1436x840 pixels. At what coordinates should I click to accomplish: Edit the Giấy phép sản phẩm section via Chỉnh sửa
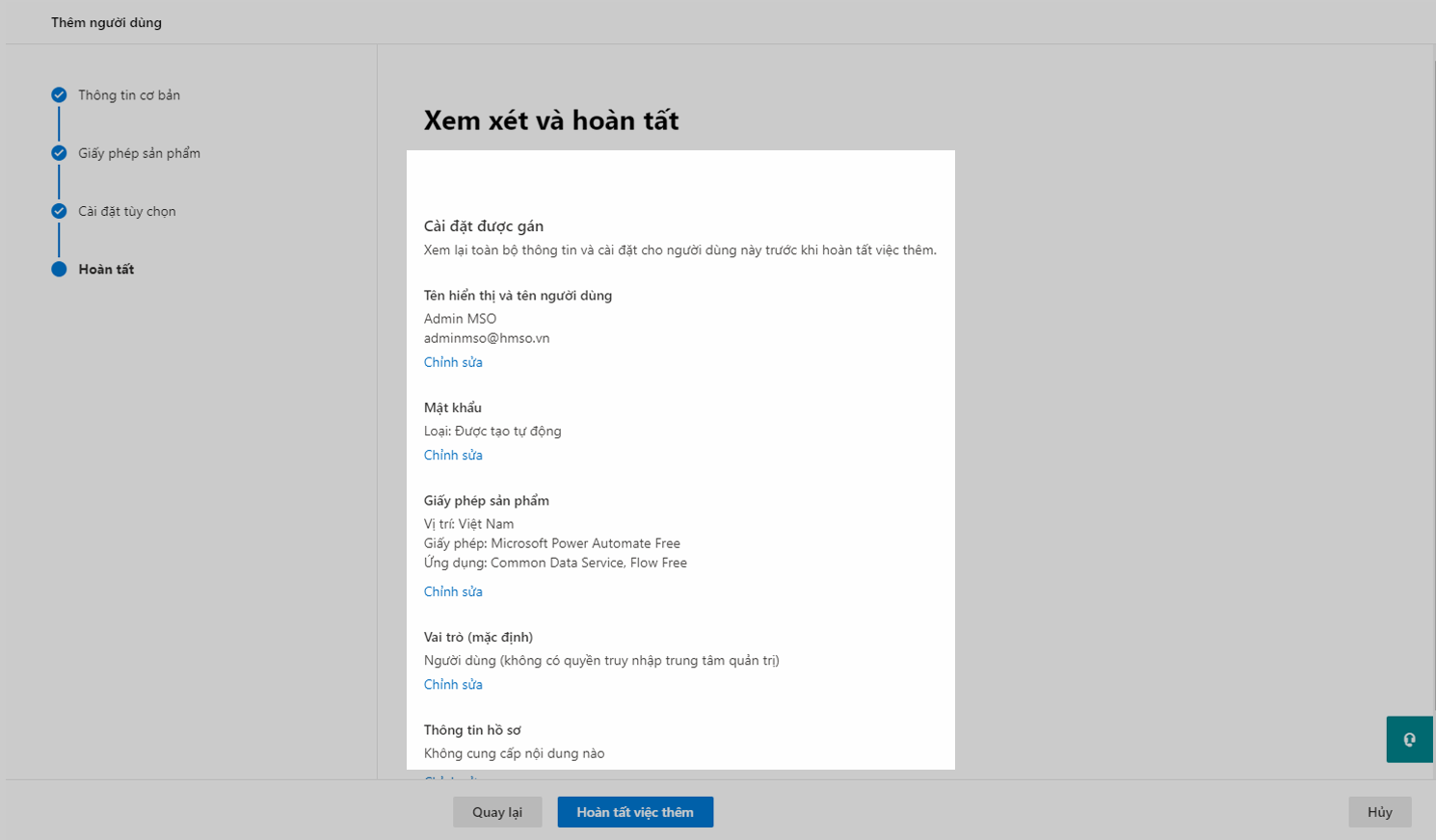click(453, 591)
